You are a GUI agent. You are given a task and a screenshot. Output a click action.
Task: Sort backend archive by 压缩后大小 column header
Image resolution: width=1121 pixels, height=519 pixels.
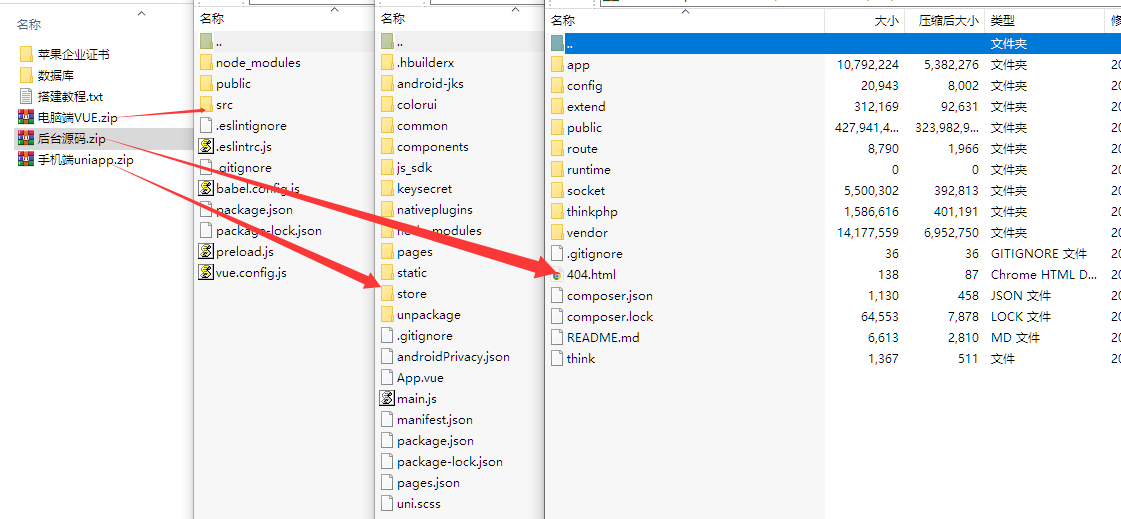949,21
